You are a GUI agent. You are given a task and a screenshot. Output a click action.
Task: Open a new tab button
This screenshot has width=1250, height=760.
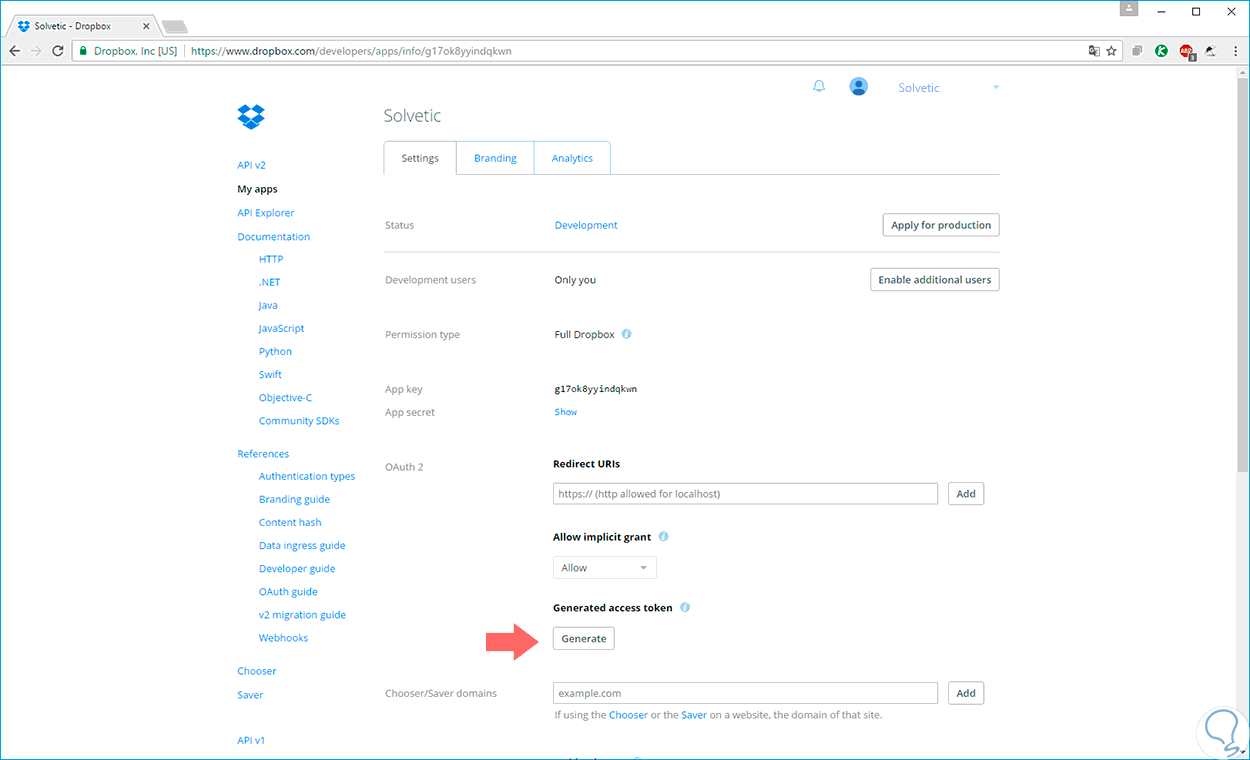[x=174, y=26]
